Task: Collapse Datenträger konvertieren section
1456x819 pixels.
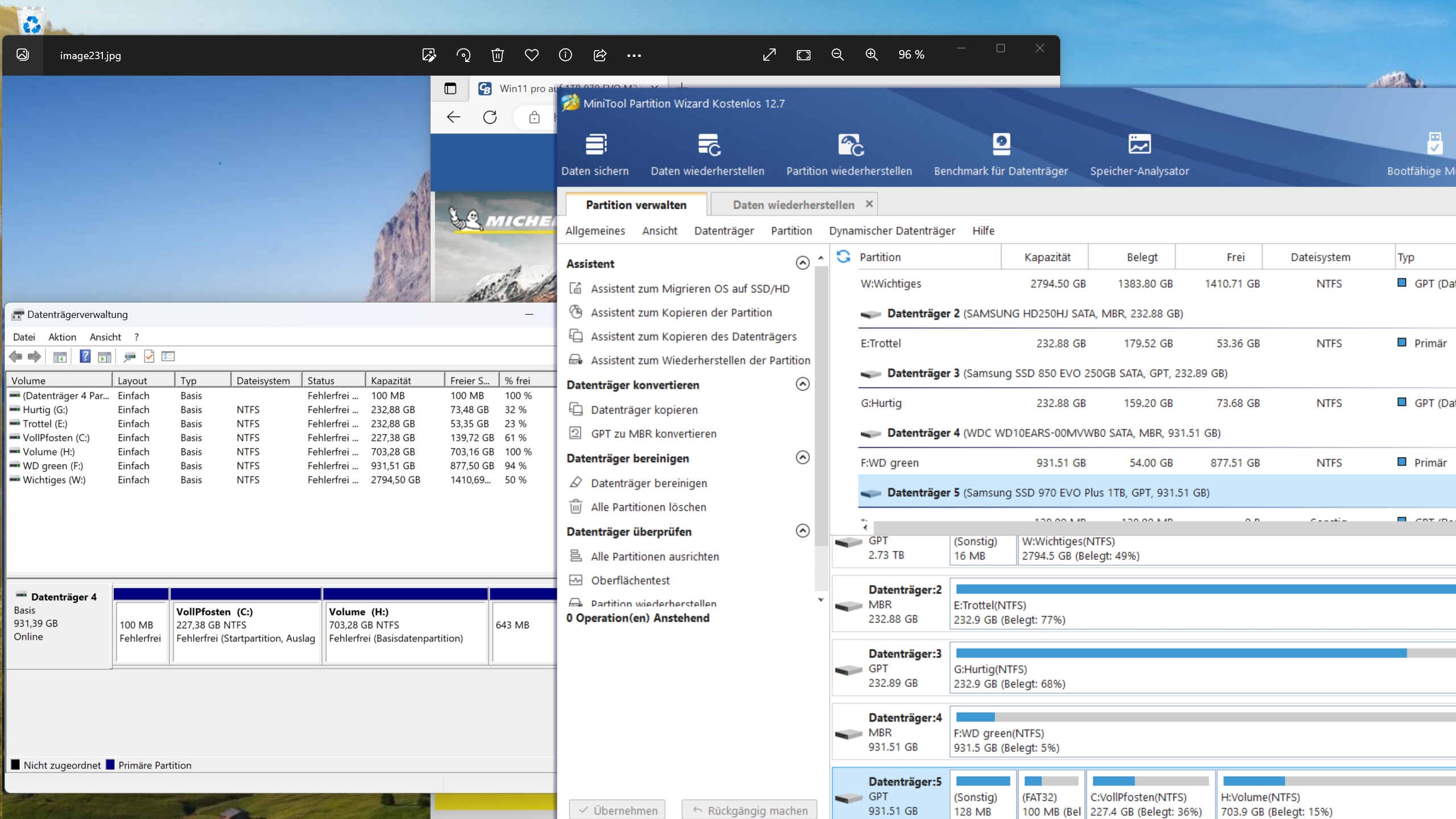Action: click(x=803, y=384)
